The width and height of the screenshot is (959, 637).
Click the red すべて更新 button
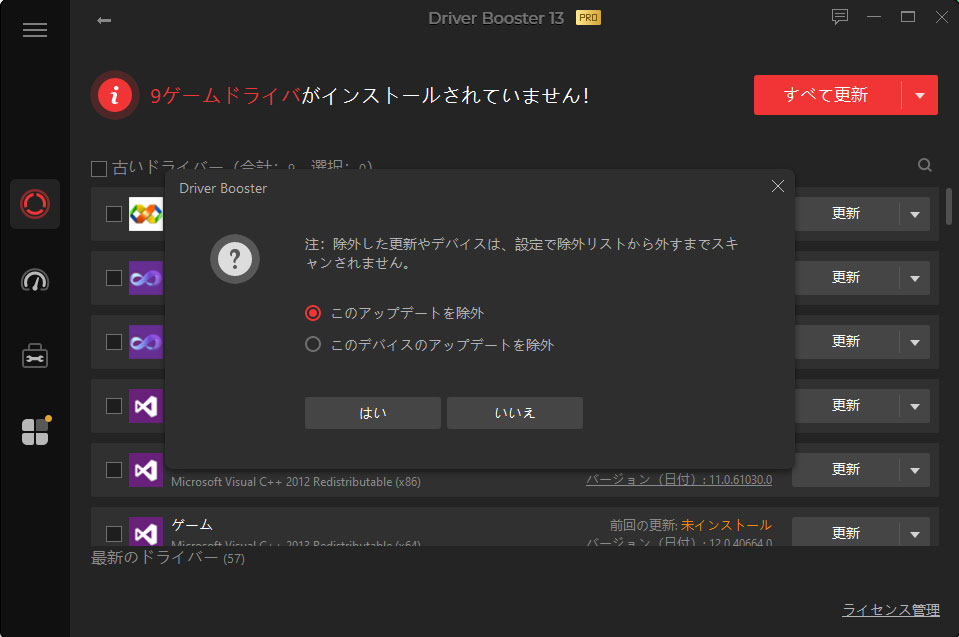coord(827,95)
